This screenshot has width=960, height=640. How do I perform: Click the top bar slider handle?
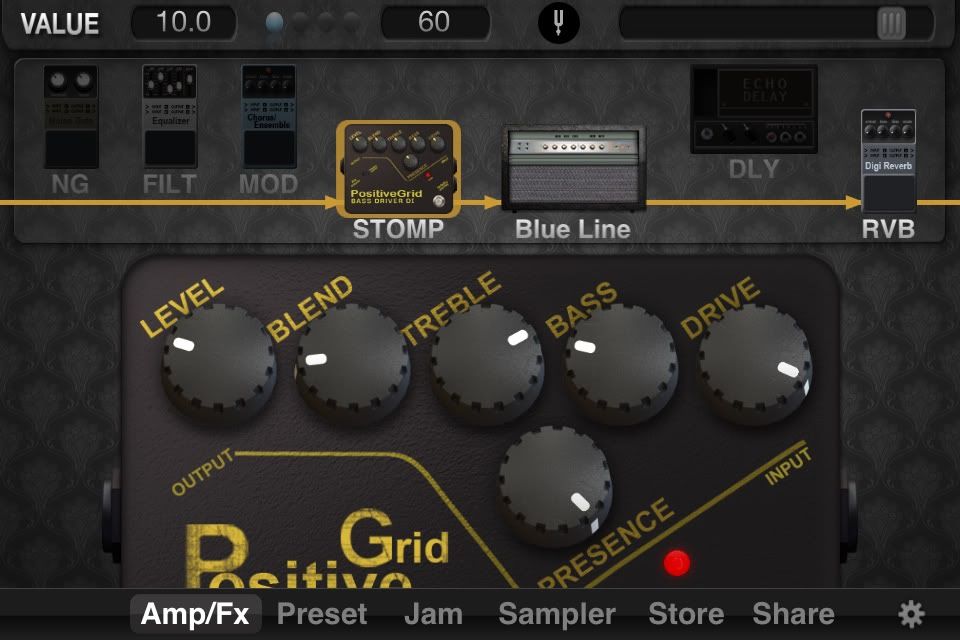[891, 24]
